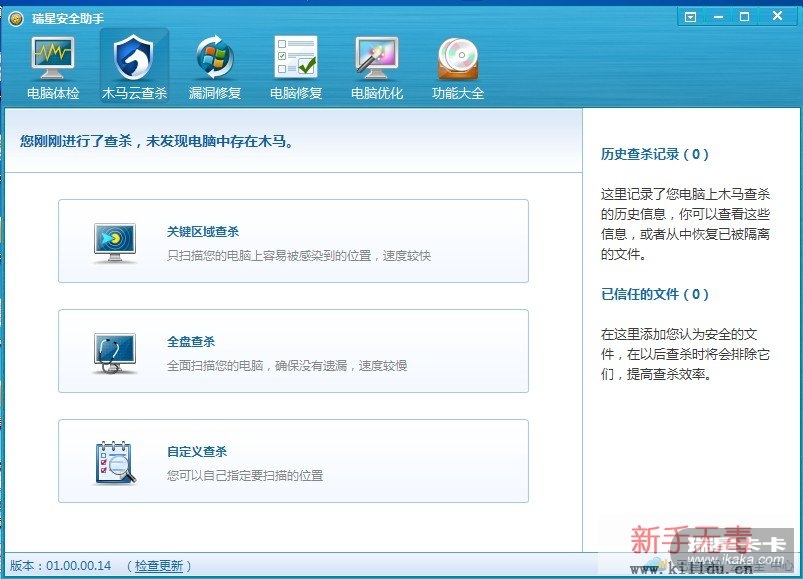Open 功能大全 disc icon
This screenshot has width=803, height=579.
tap(458, 59)
